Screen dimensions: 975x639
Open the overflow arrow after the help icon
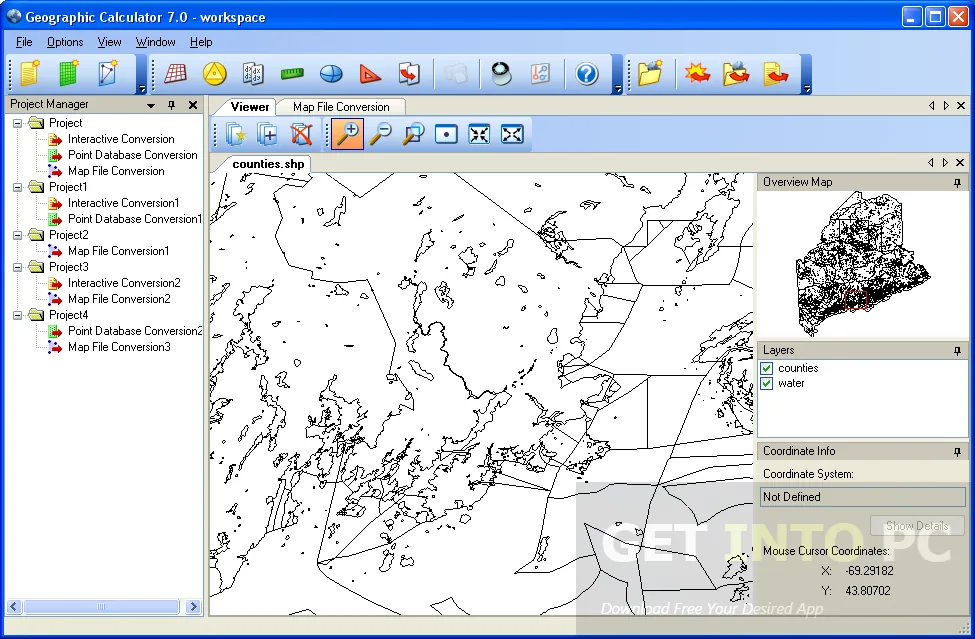coord(617,89)
